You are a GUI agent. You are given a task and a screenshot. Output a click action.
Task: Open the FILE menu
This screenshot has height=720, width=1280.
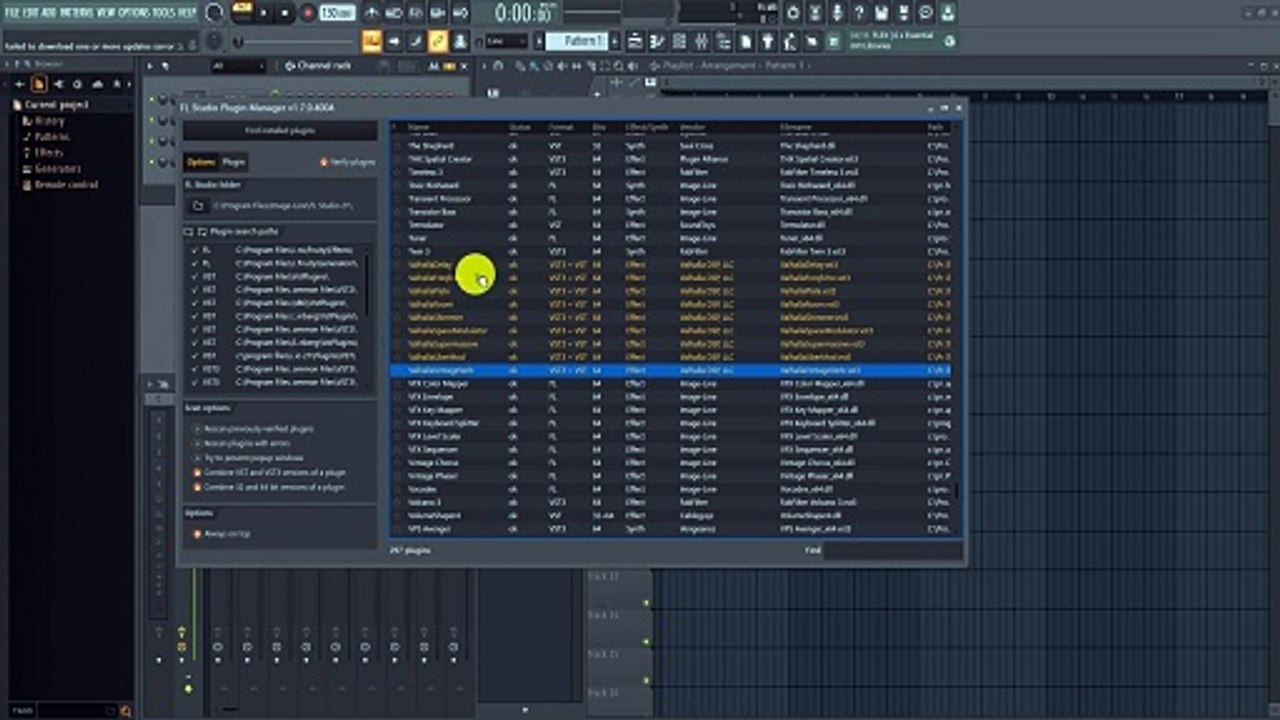(14, 13)
